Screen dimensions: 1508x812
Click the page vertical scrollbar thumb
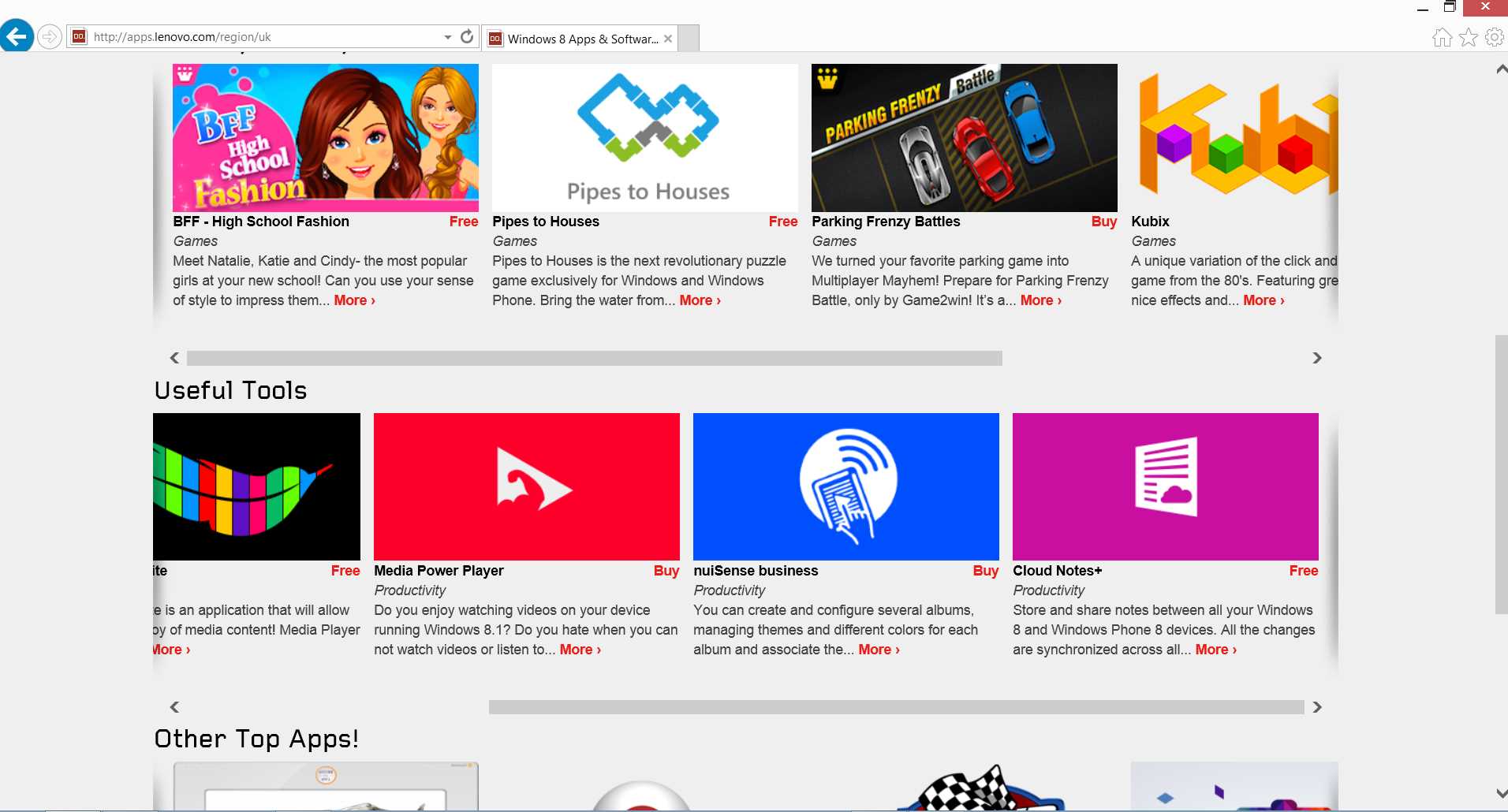[1501, 474]
